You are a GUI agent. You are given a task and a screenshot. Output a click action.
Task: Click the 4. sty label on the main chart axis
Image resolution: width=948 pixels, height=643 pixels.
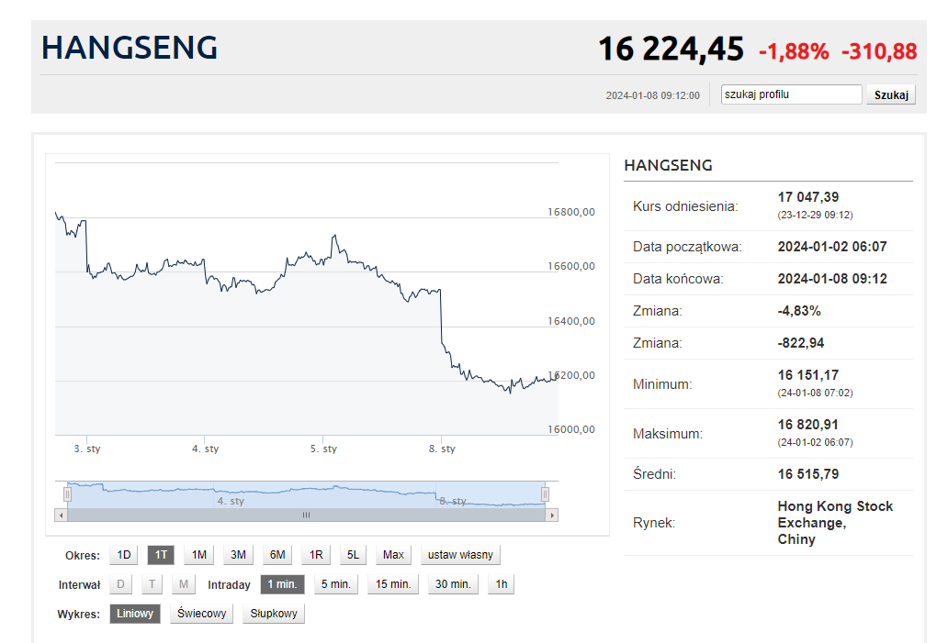[x=206, y=448]
